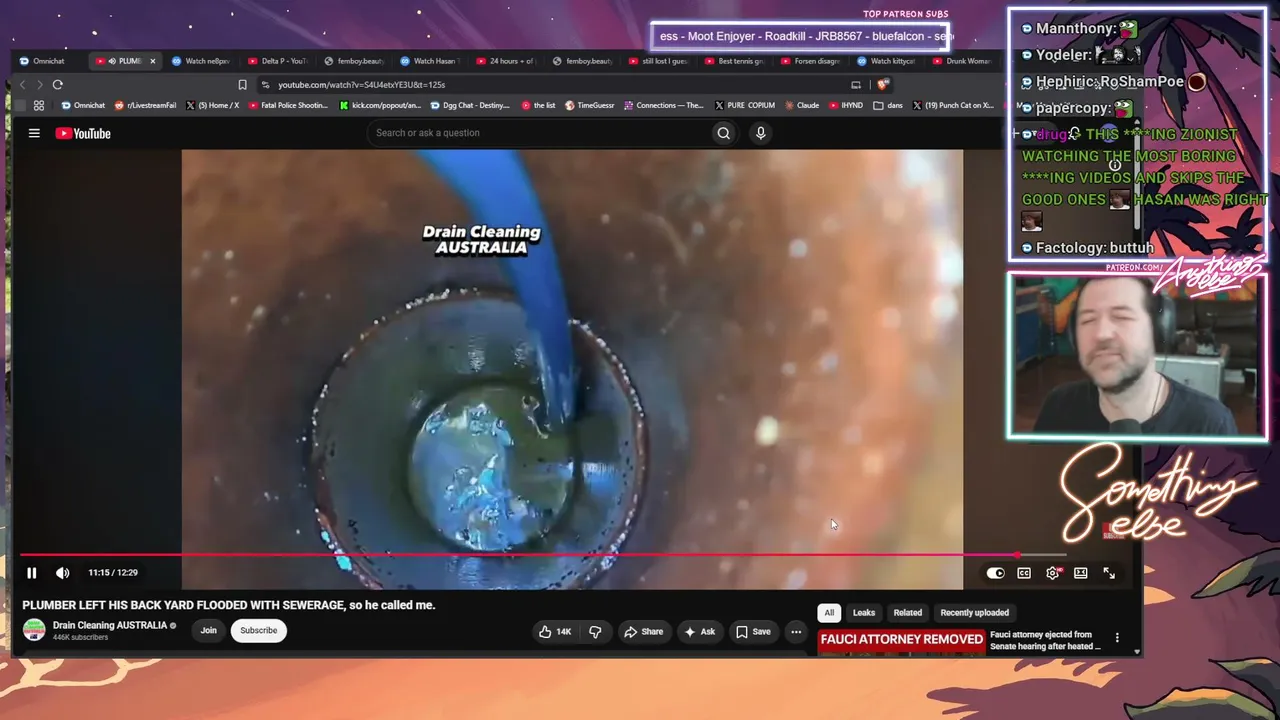This screenshot has height=720, width=1280.
Task: Click the cast icon in address bar
Action: pos(856,85)
